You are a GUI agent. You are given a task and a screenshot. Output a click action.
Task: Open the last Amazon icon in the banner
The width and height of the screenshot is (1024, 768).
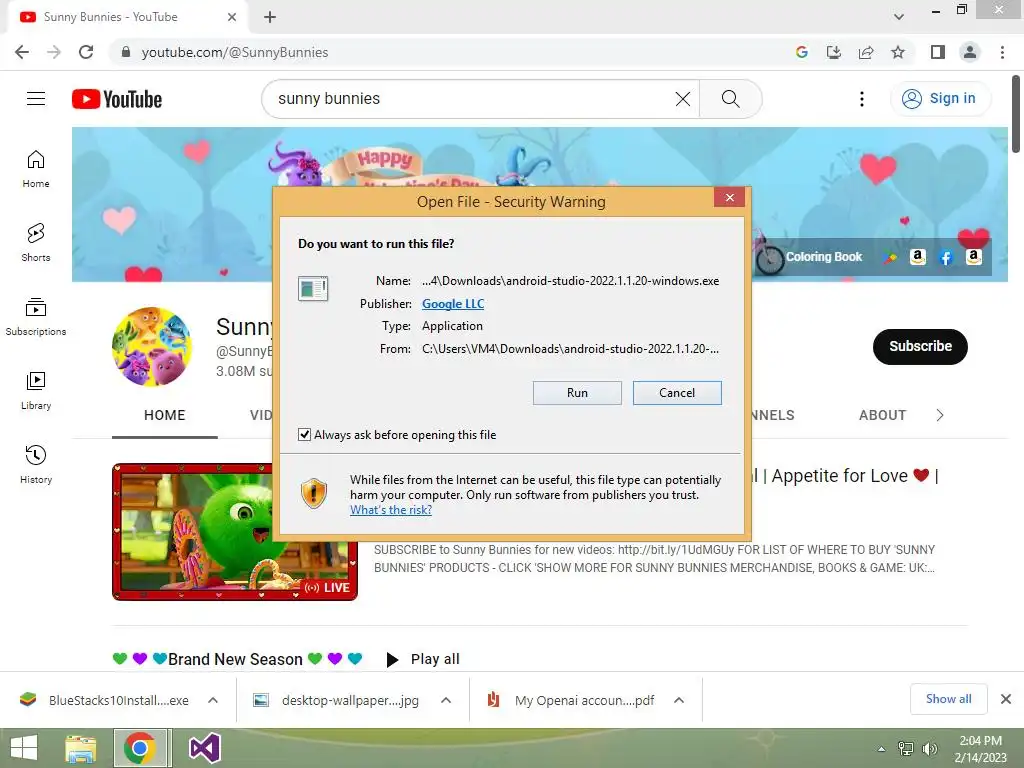pyautogui.click(x=973, y=257)
